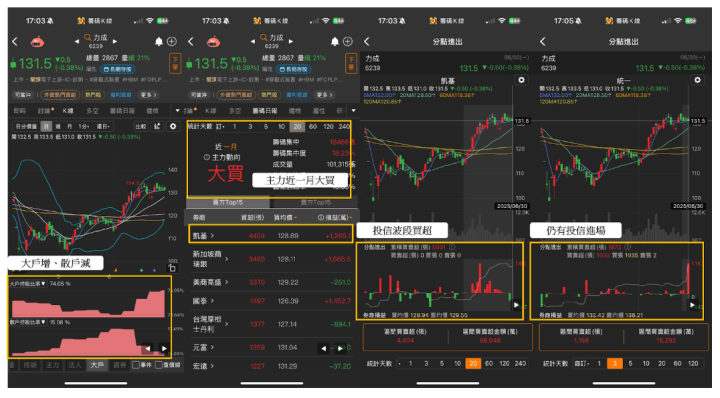Viewport: 720px width, 398px height.
Task: Open settings gear on the 凱基 chart
Action: [522, 80]
